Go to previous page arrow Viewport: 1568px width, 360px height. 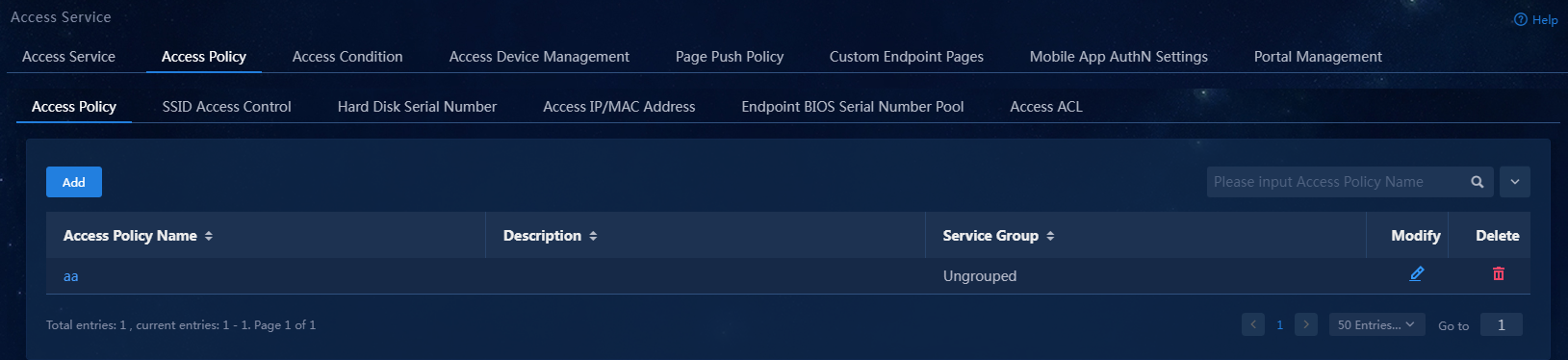tap(1253, 324)
